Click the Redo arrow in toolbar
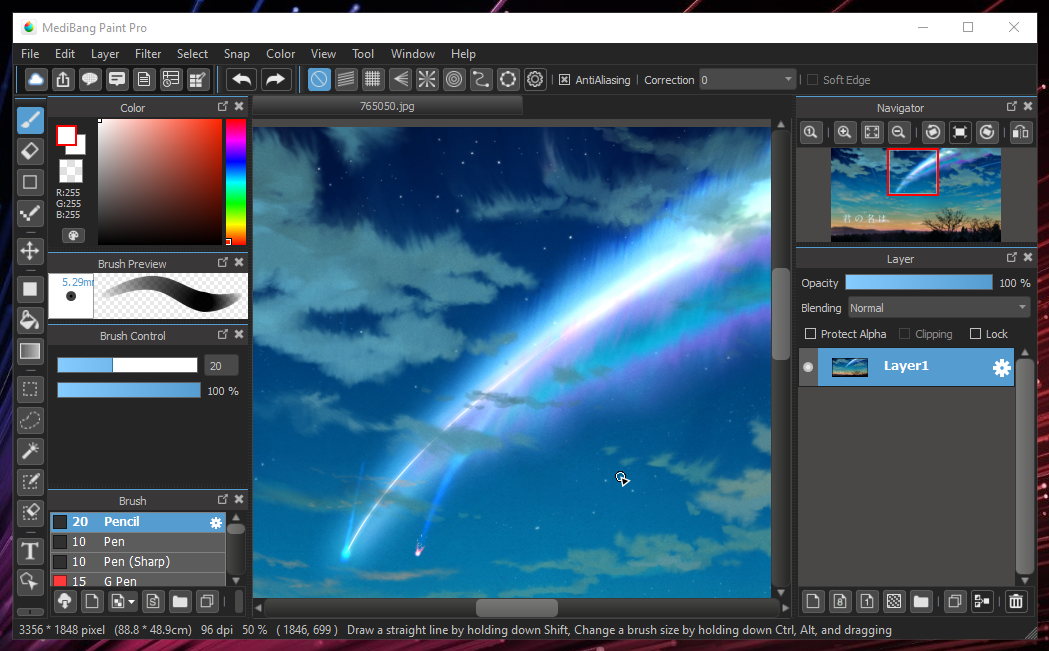Viewport: 1049px width, 651px height. [275, 80]
